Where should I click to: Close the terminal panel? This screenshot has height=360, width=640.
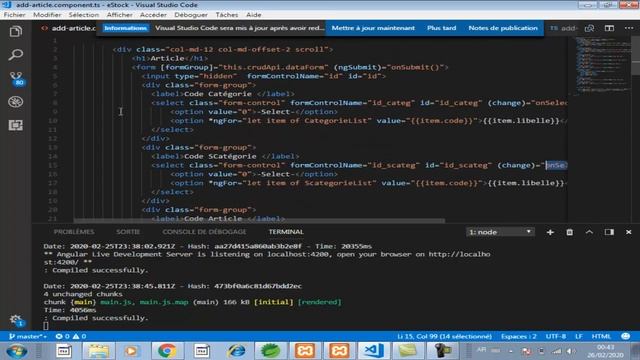pos(629,232)
